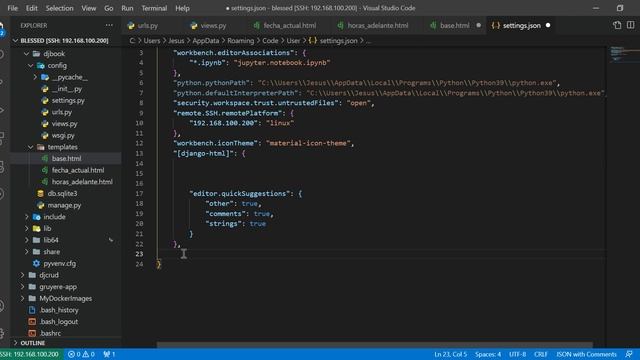Click the AppData breadcrumb segment
The height and width of the screenshot is (360, 640).
(206, 40)
